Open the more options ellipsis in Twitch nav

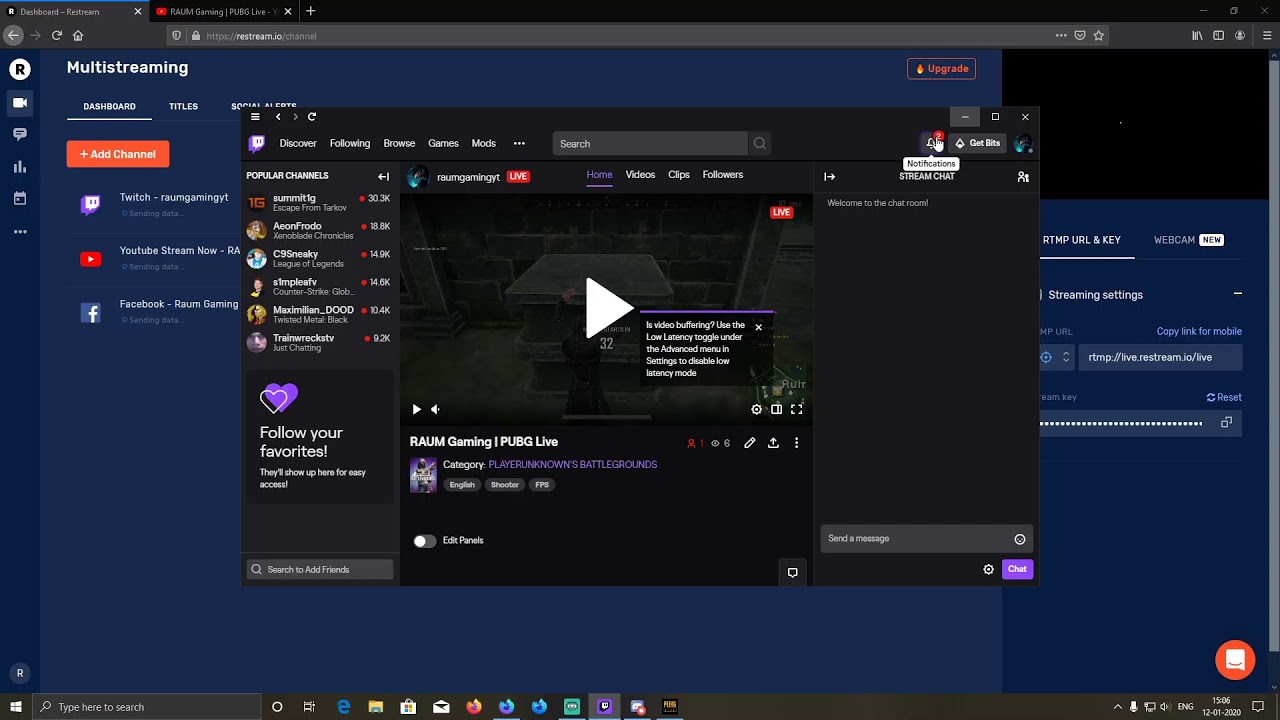click(519, 143)
